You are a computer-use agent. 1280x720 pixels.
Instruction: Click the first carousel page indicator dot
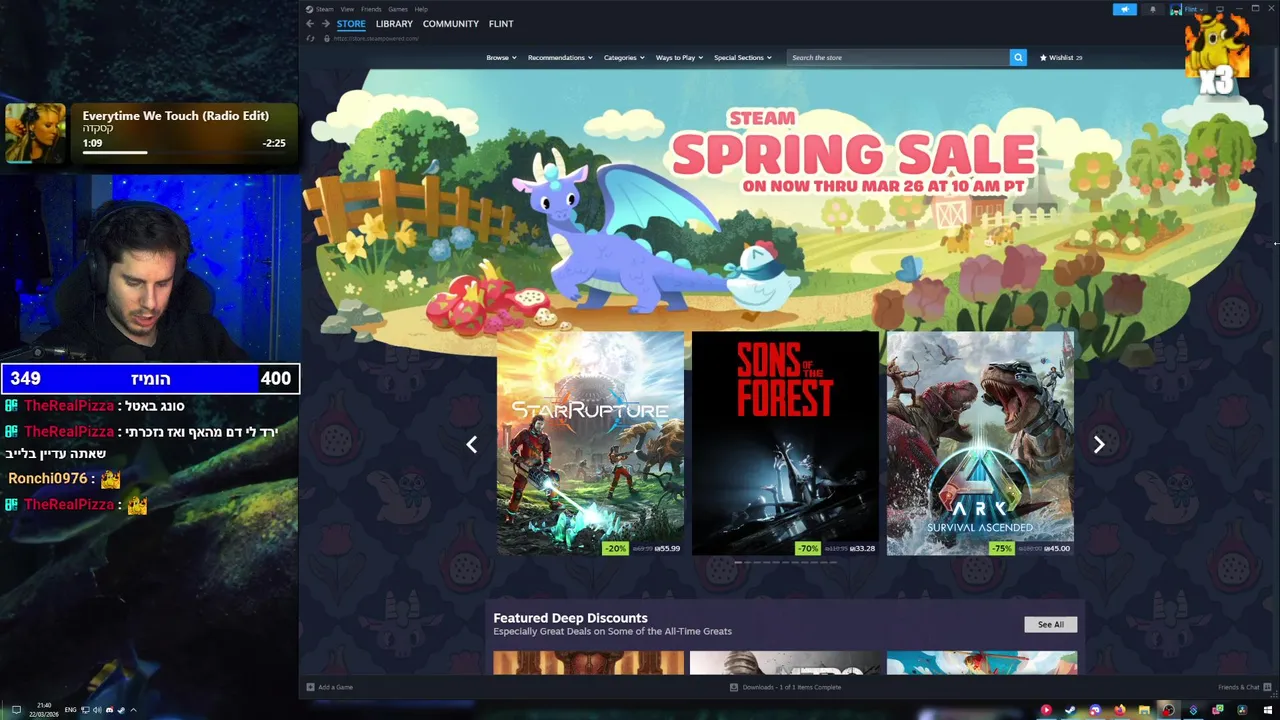[x=738, y=562]
